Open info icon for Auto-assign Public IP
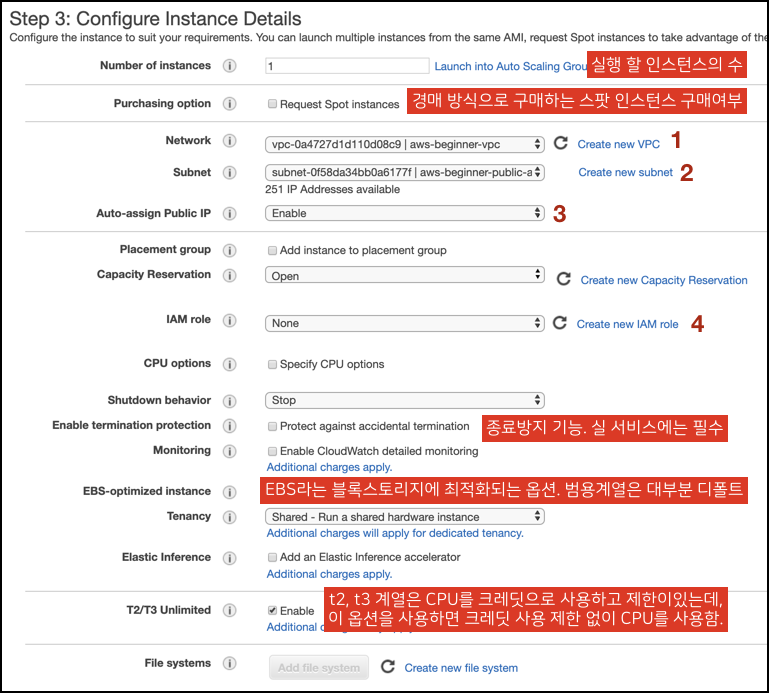The height and width of the screenshot is (693, 769). point(230,214)
